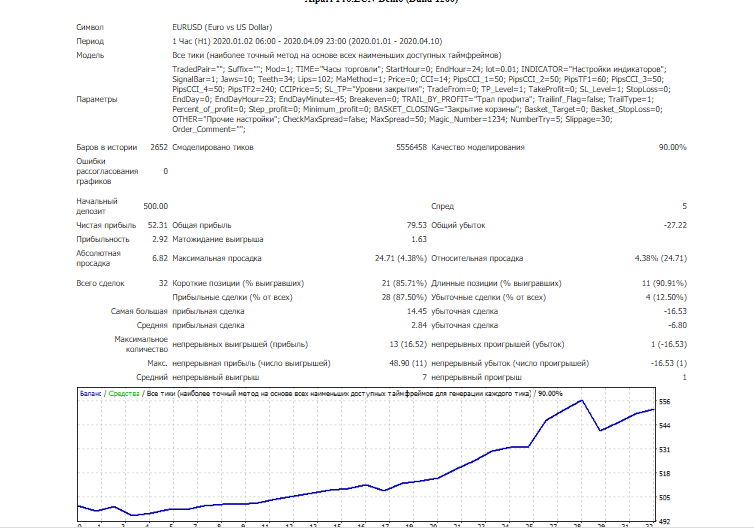The width and height of the screenshot is (754, 530).
Task: Click the 'Прибыльные сделки (% от всех)' label
Action: point(232,297)
